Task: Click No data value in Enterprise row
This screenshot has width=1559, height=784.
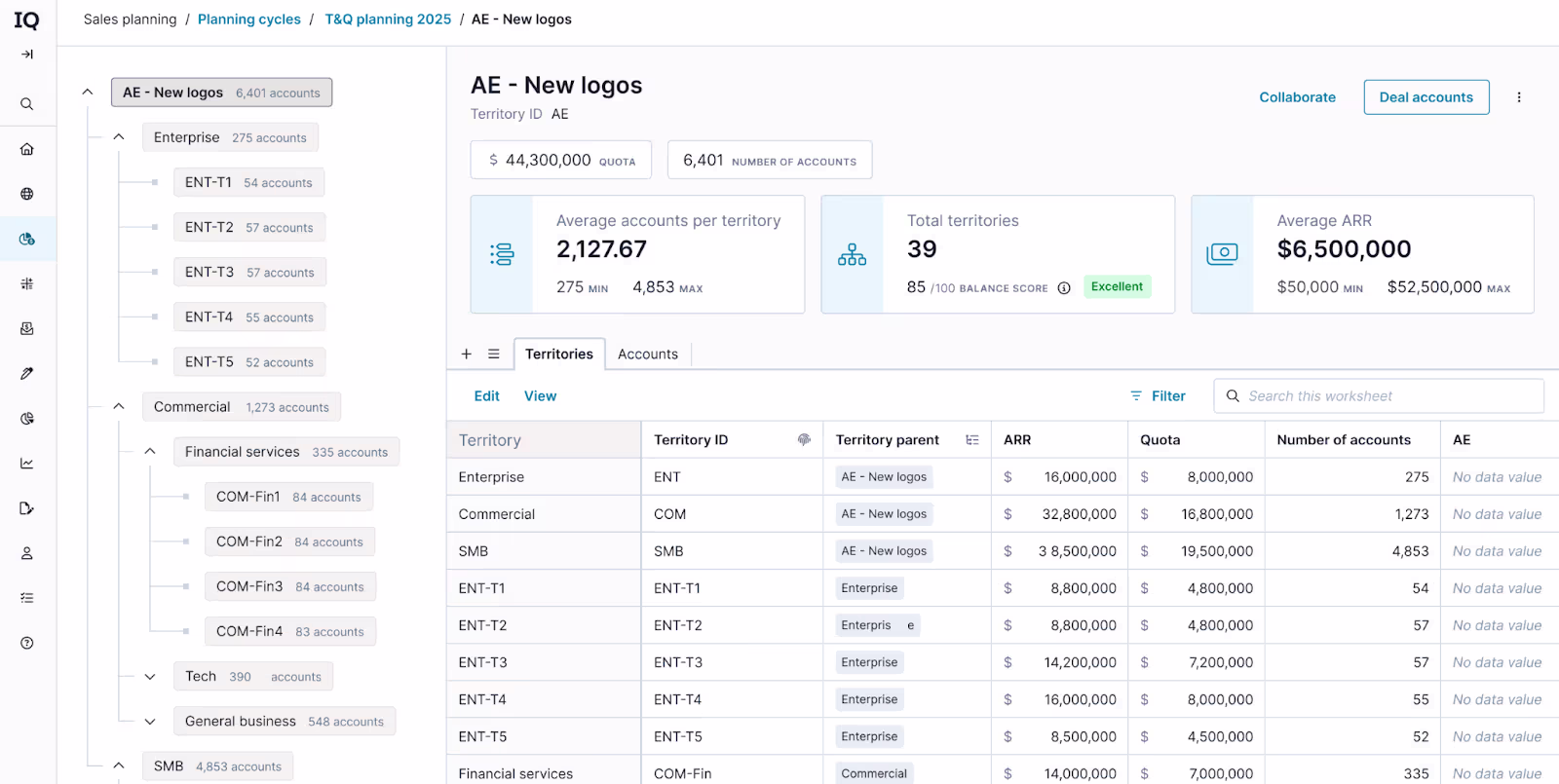Action: point(1497,477)
